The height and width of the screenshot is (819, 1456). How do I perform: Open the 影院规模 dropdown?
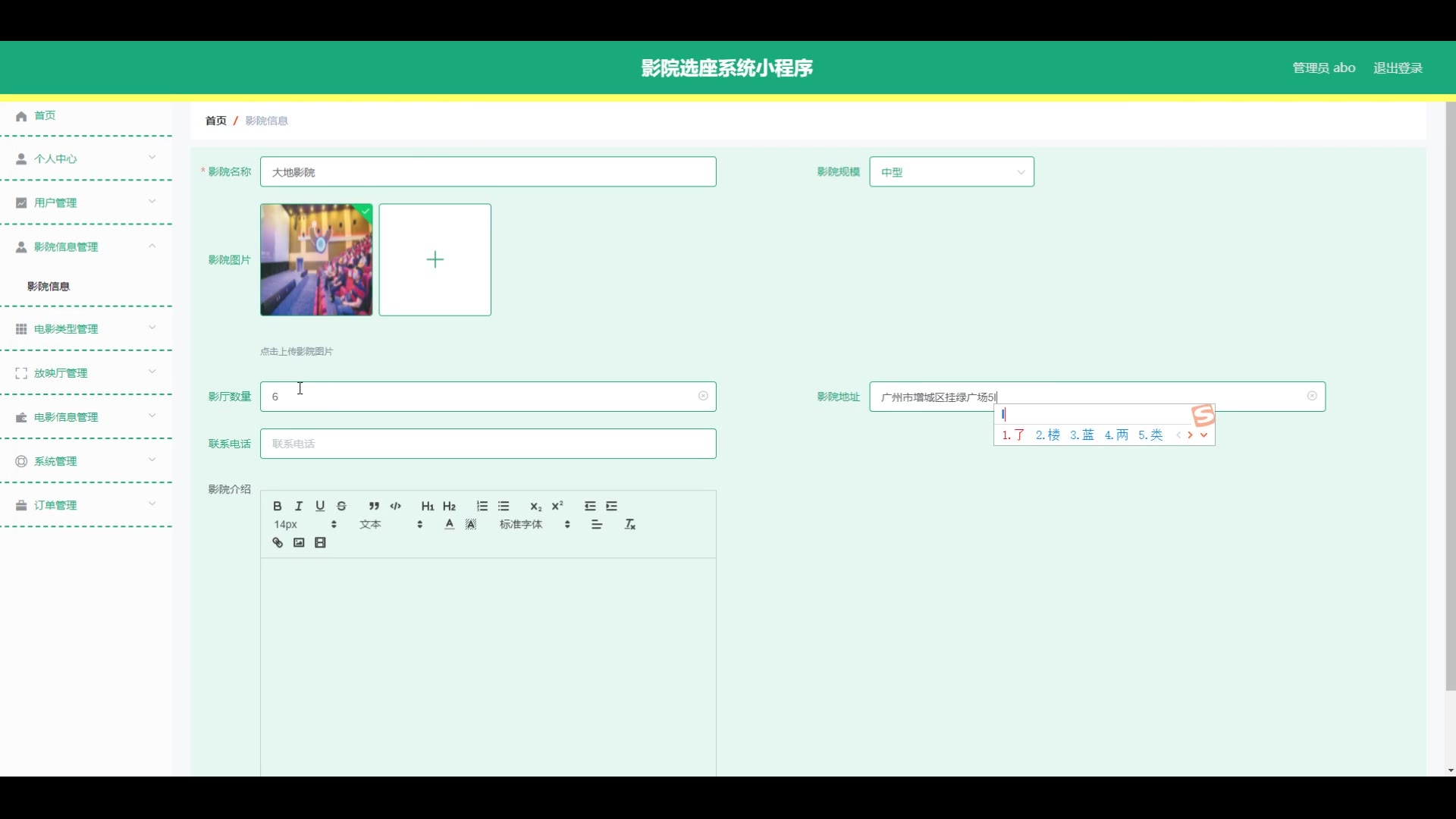pos(951,172)
